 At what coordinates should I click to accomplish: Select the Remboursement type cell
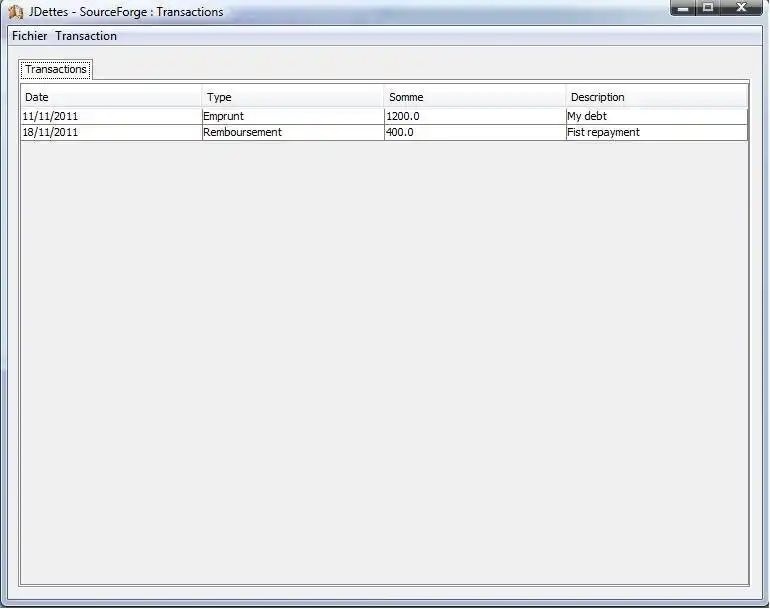point(293,133)
